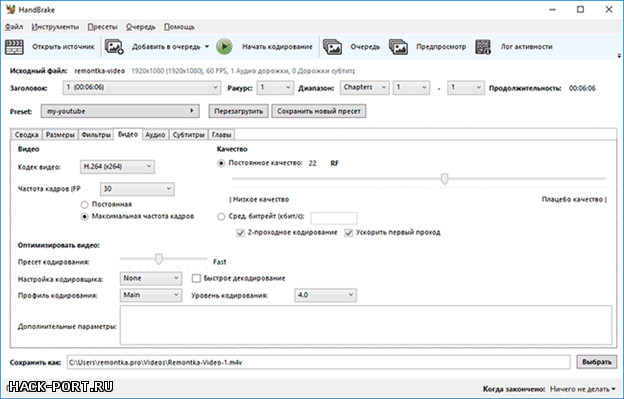
Task: Open the Заголовок title dropdown
Action: point(142,88)
